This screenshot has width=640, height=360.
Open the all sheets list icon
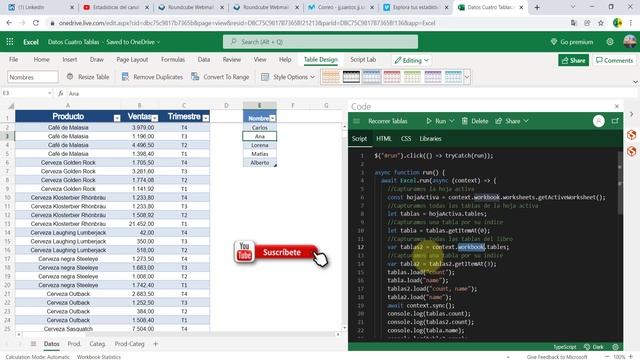(x=33, y=344)
